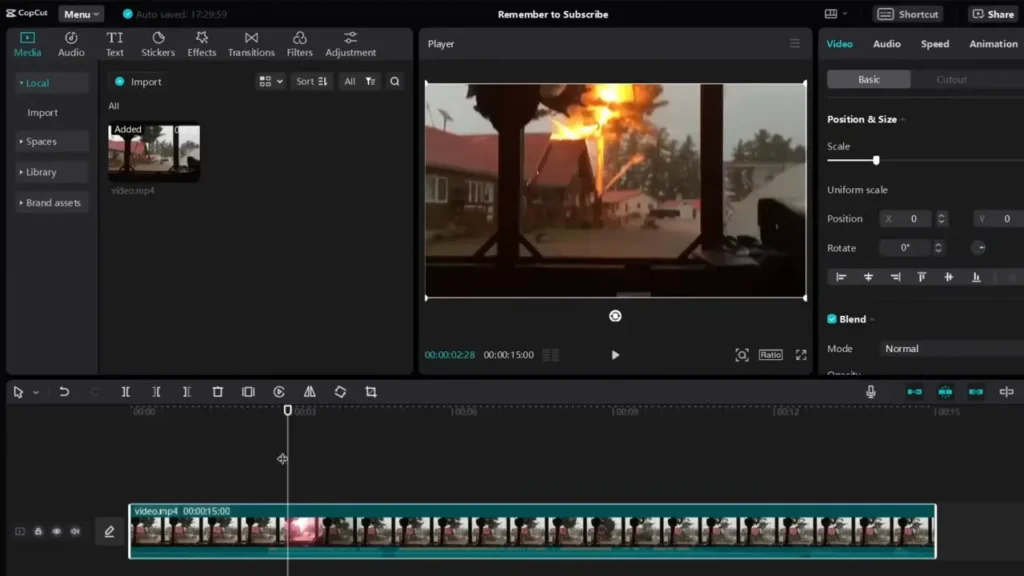
Task: Click the Undo arrow icon
Action: click(64, 392)
